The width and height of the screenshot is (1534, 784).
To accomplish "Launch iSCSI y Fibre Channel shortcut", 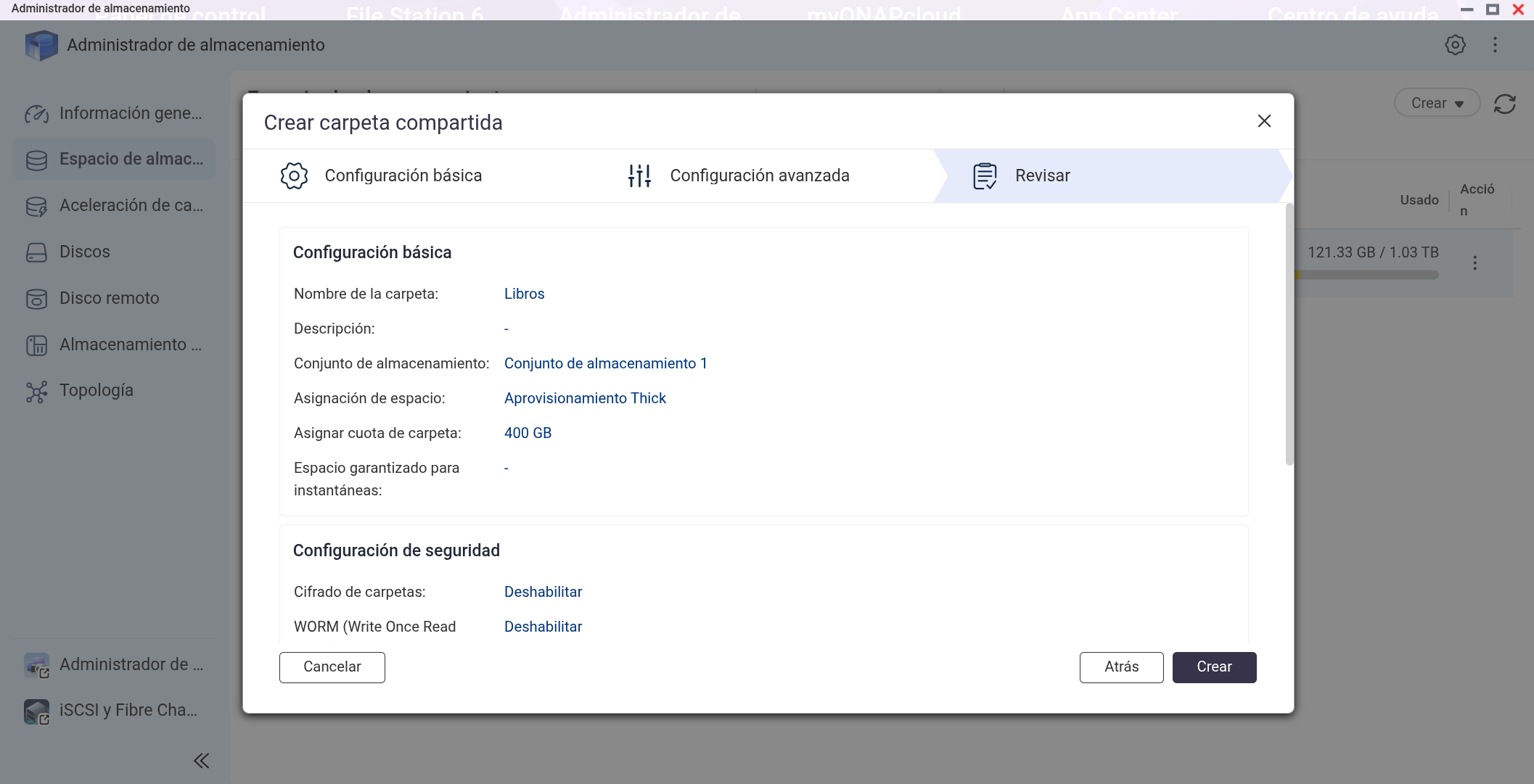I will [x=128, y=710].
